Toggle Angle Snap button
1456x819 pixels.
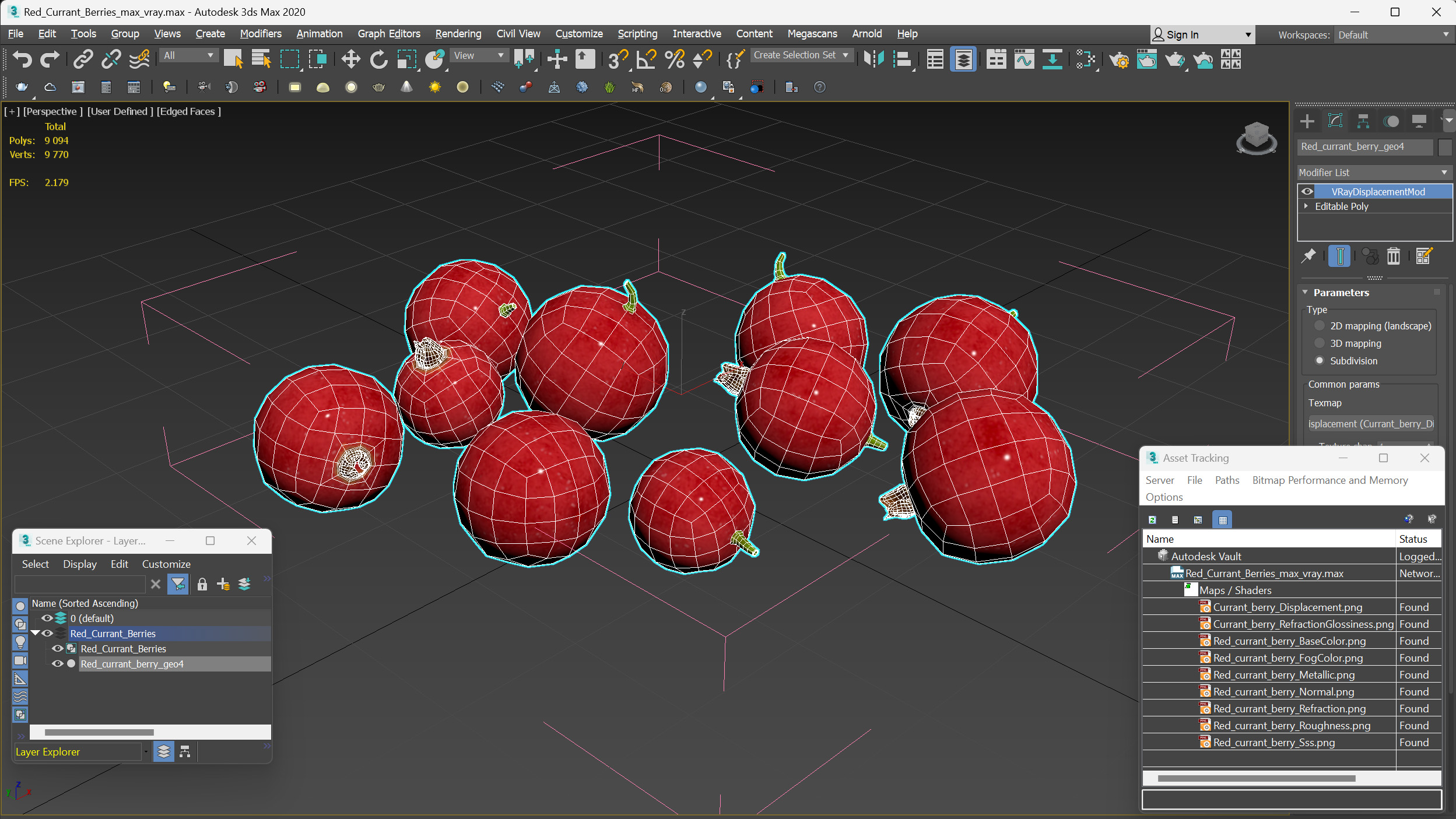pos(646,59)
